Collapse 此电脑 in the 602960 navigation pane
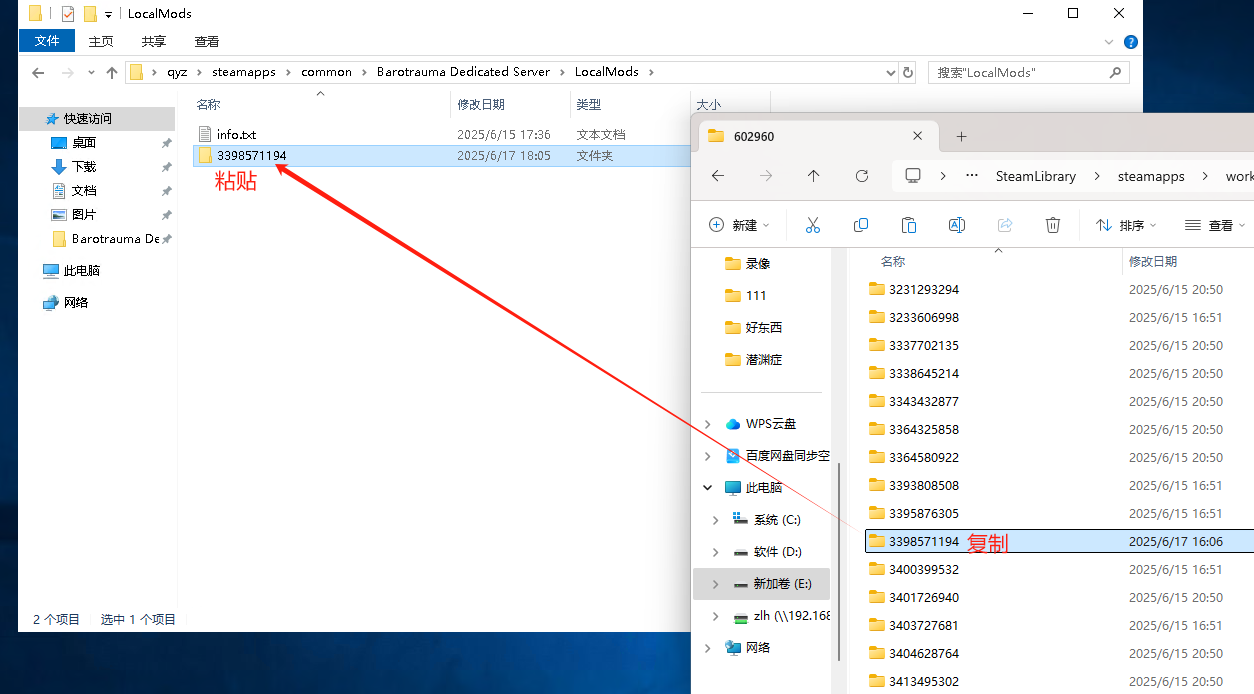This screenshot has height=694, width=1254. pyautogui.click(x=708, y=488)
